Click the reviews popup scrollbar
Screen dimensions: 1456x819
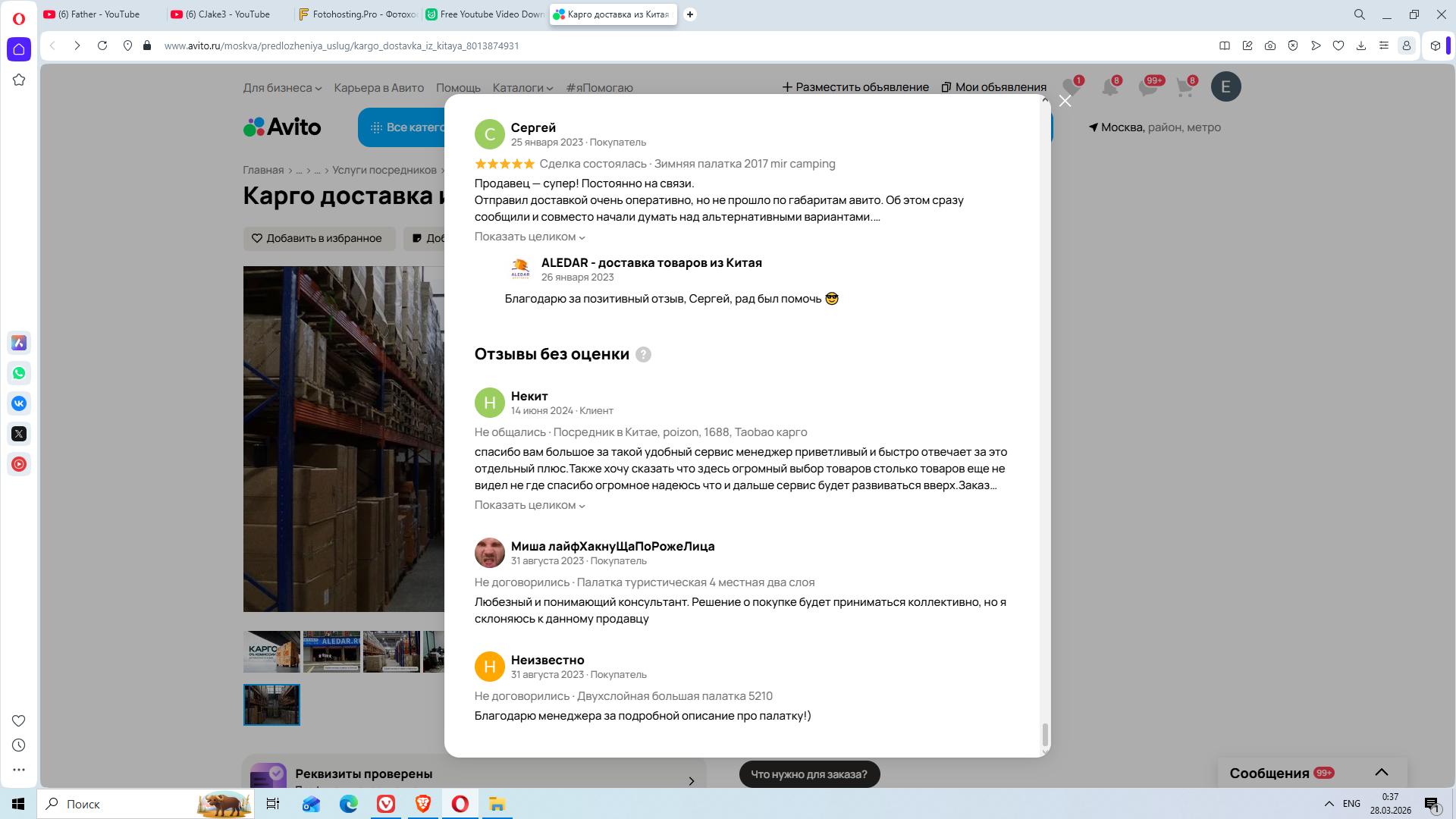point(1045,733)
